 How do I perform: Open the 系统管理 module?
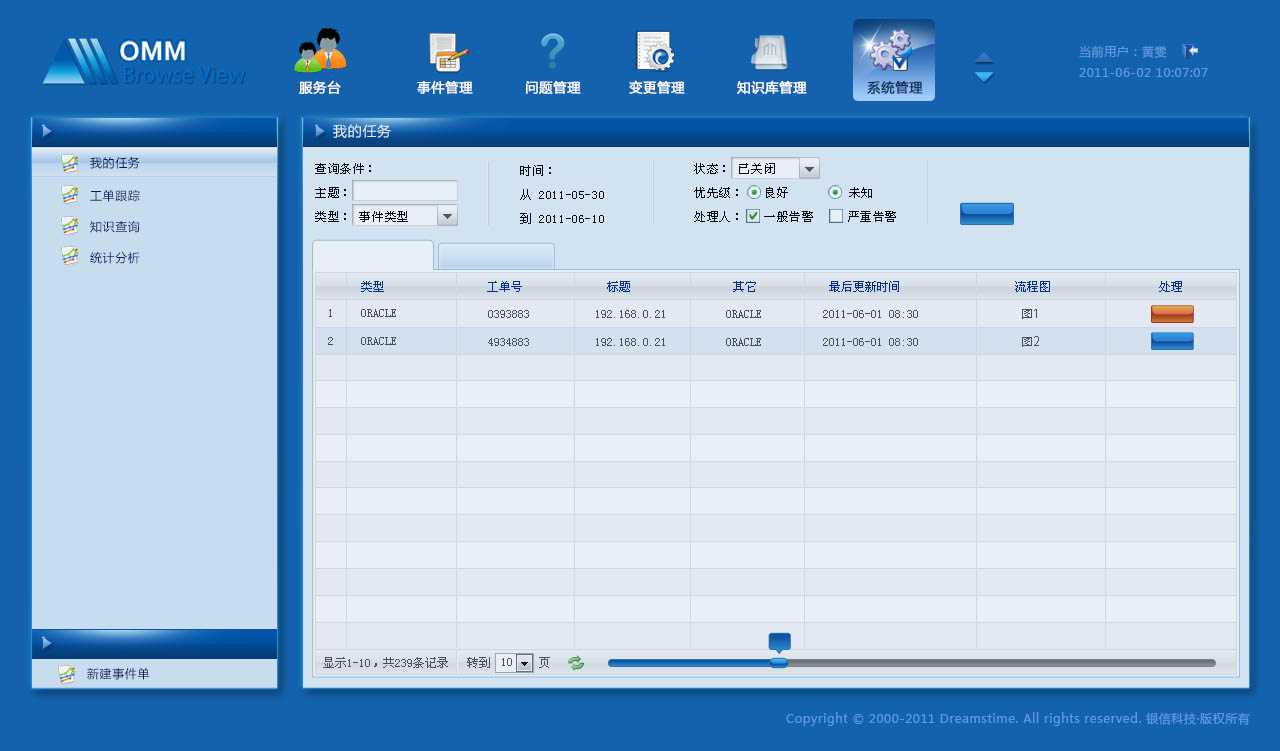893,60
